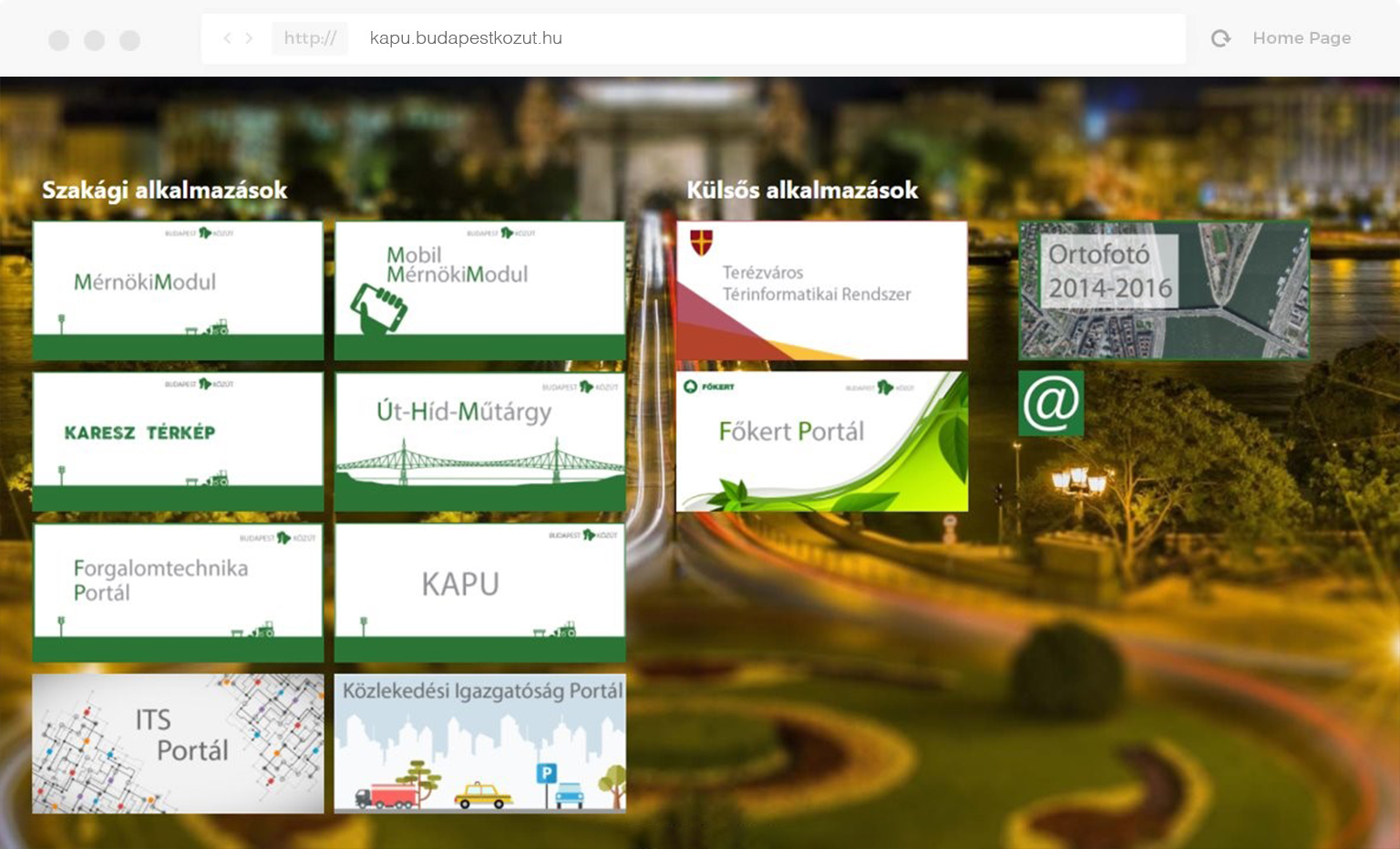
Task: Click the red truck in Közlekedési tile
Action: point(387,795)
